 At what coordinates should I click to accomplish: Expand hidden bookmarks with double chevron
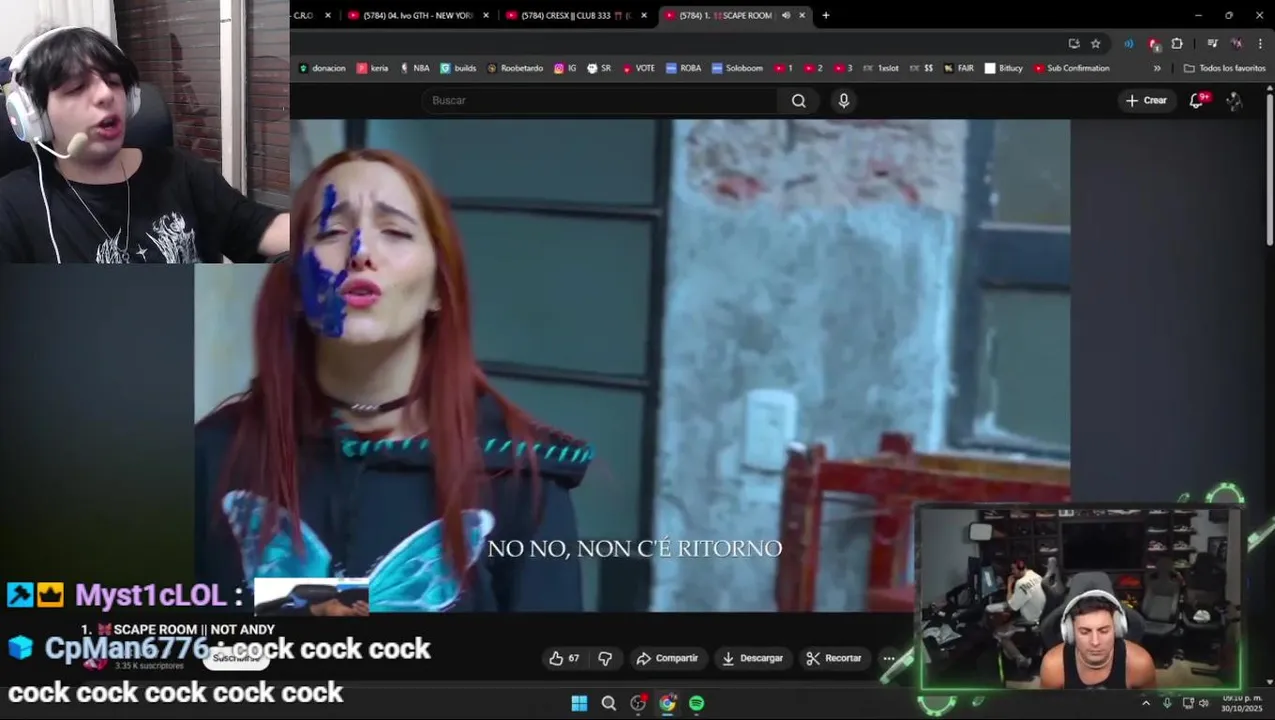click(x=1157, y=68)
